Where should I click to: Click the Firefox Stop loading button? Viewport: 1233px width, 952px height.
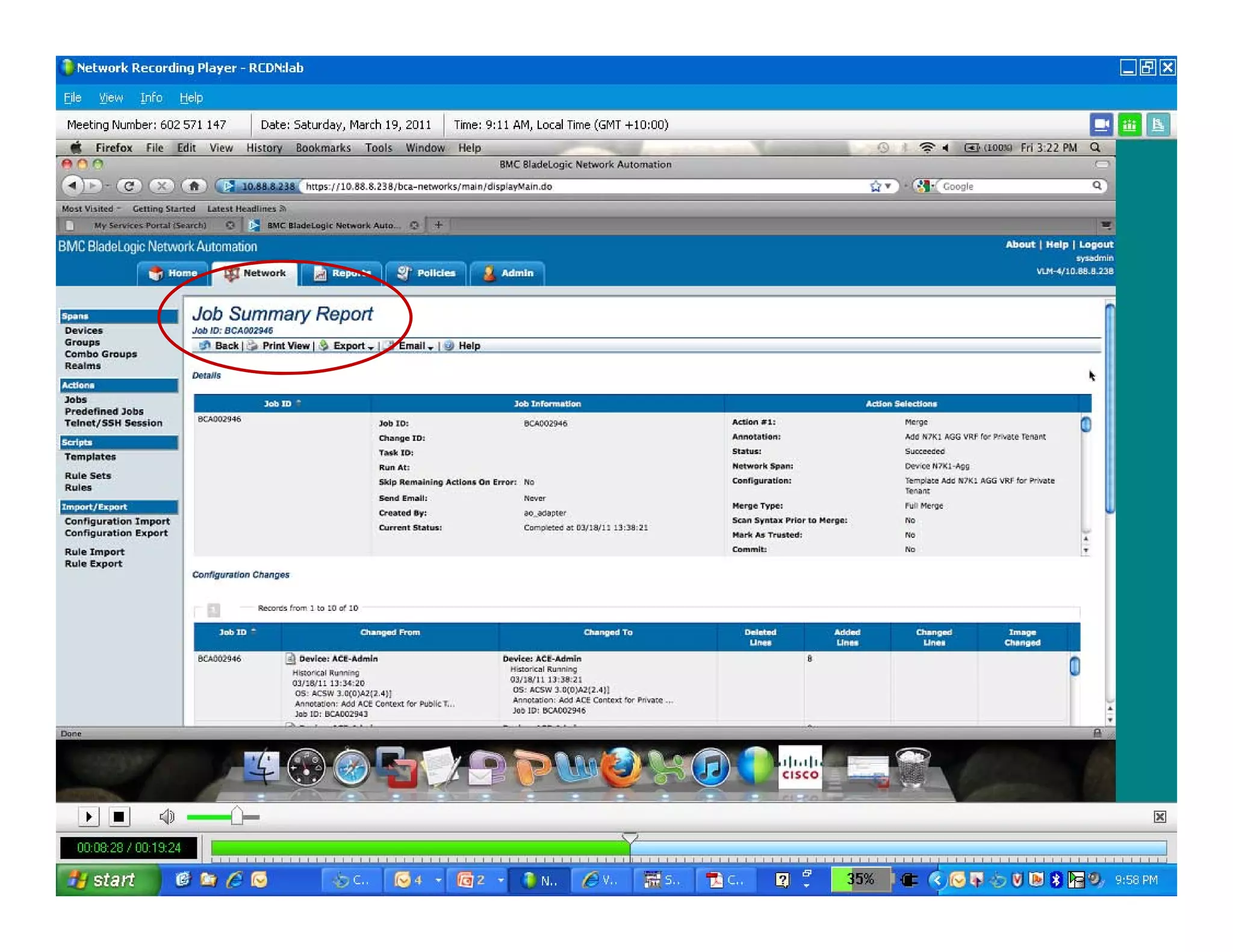coord(162,186)
